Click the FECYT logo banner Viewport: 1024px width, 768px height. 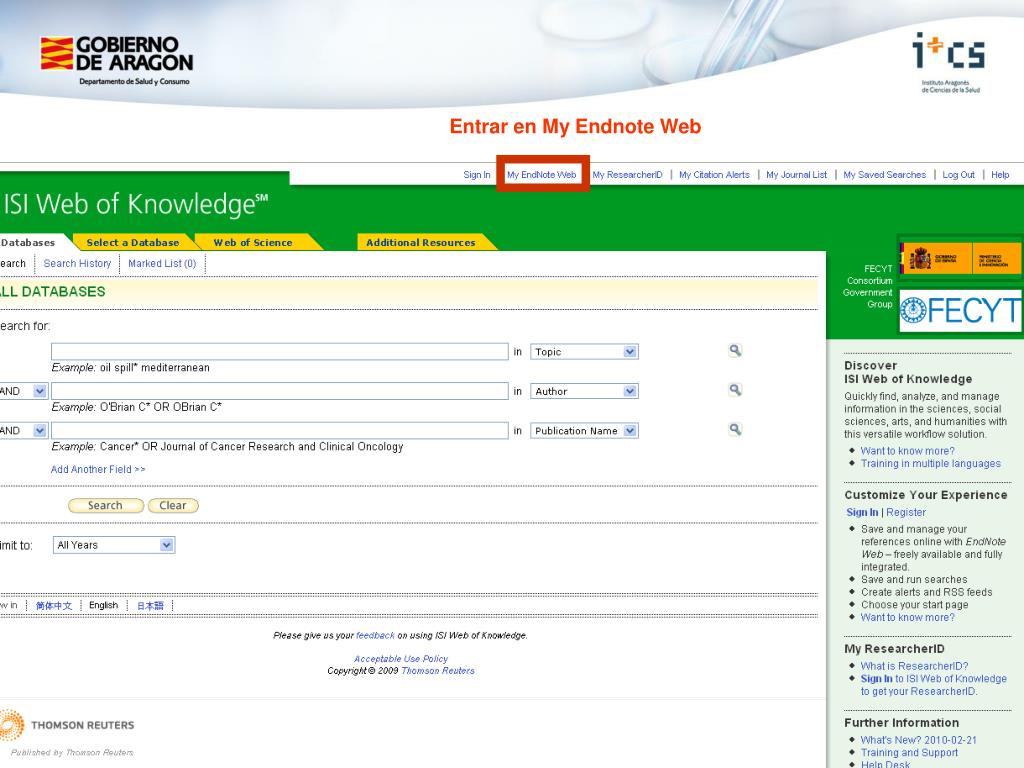click(960, 311)
